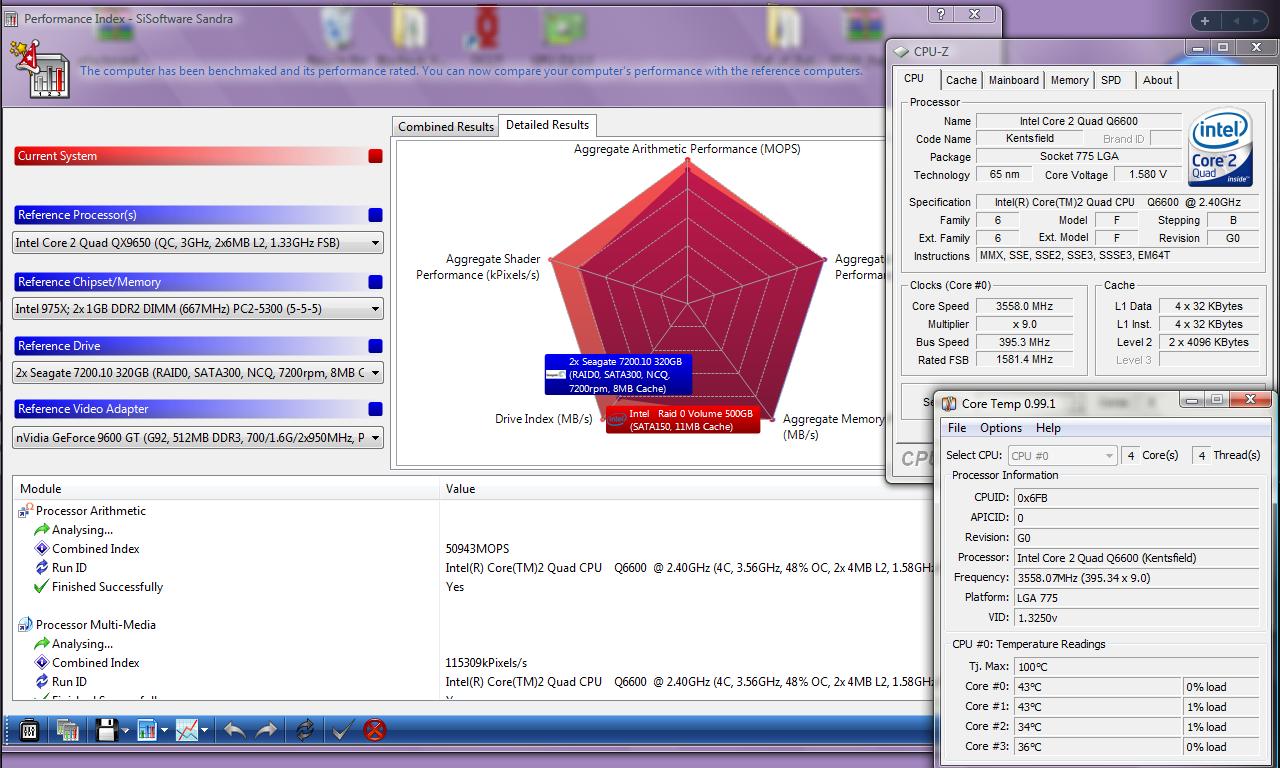Open the dropdown arrow next to the line graph icon
This screenshot has width=1280, height=768.
click(204, 731)
